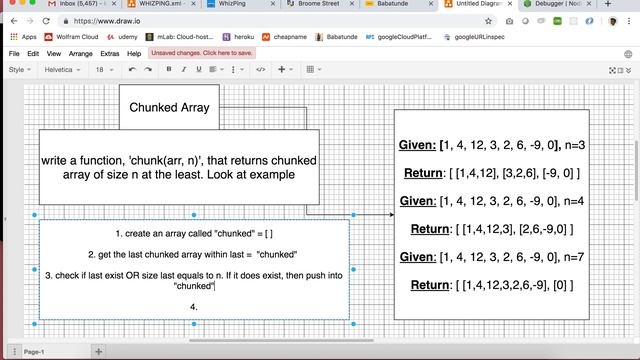Open the View menu

pos(53,53)
